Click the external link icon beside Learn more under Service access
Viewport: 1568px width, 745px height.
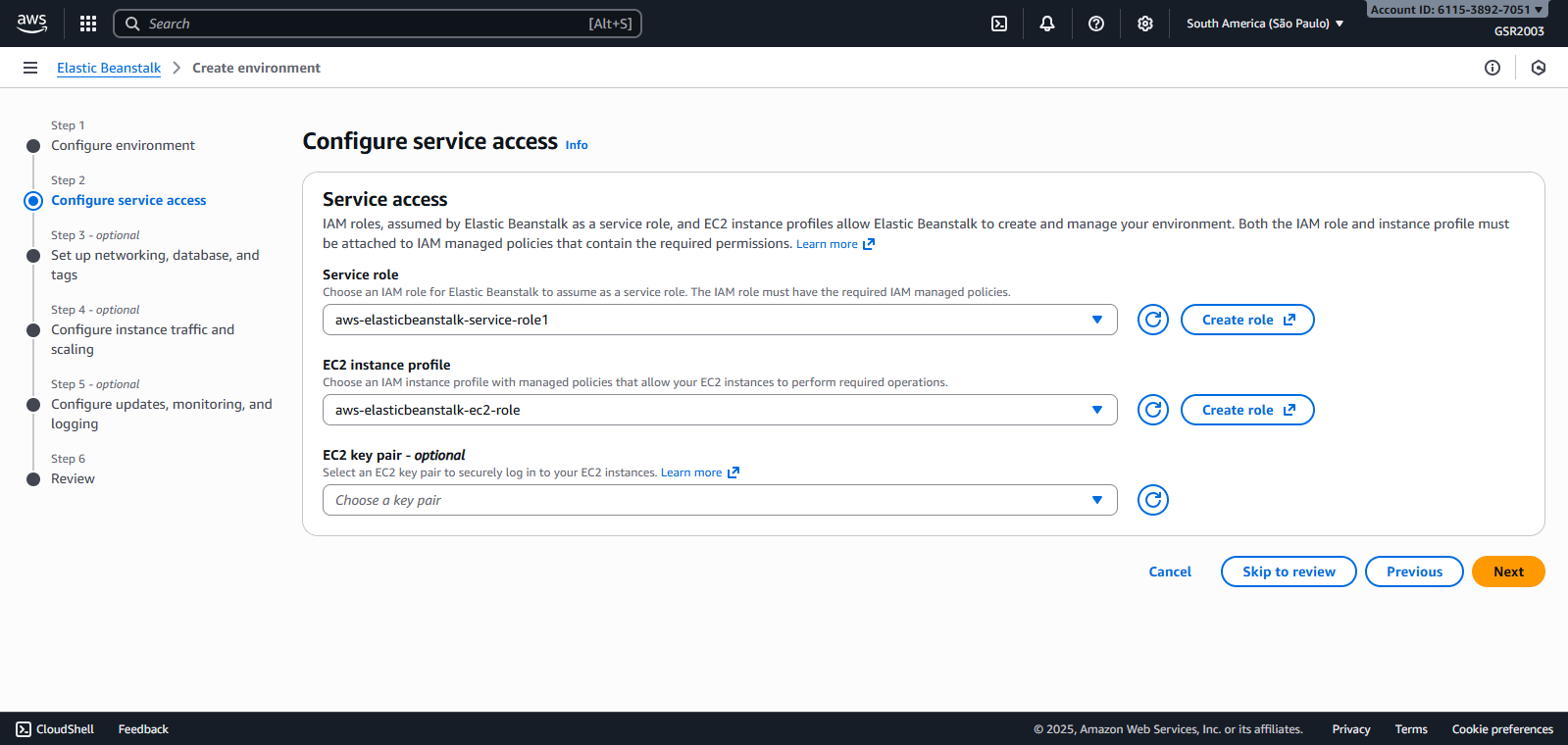point(869,244)
